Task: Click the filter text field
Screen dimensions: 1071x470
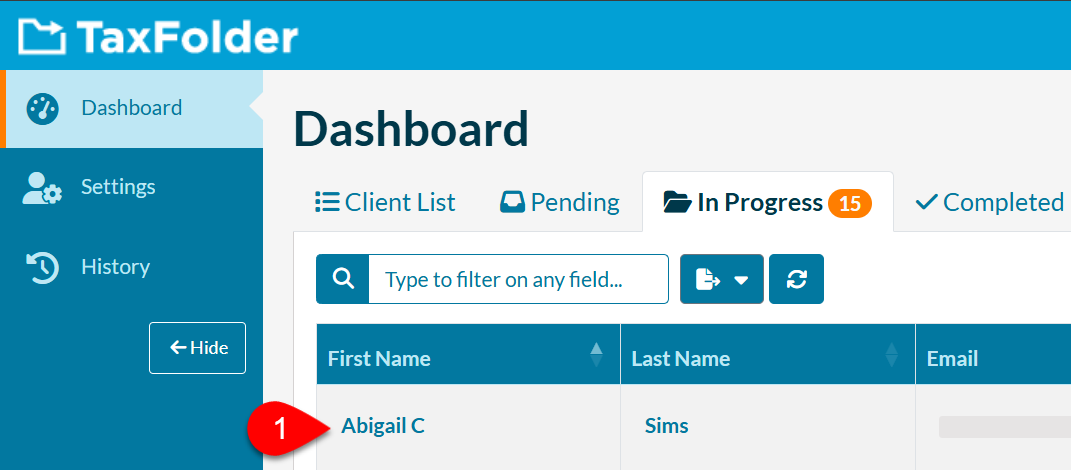Action: point(518,279)
